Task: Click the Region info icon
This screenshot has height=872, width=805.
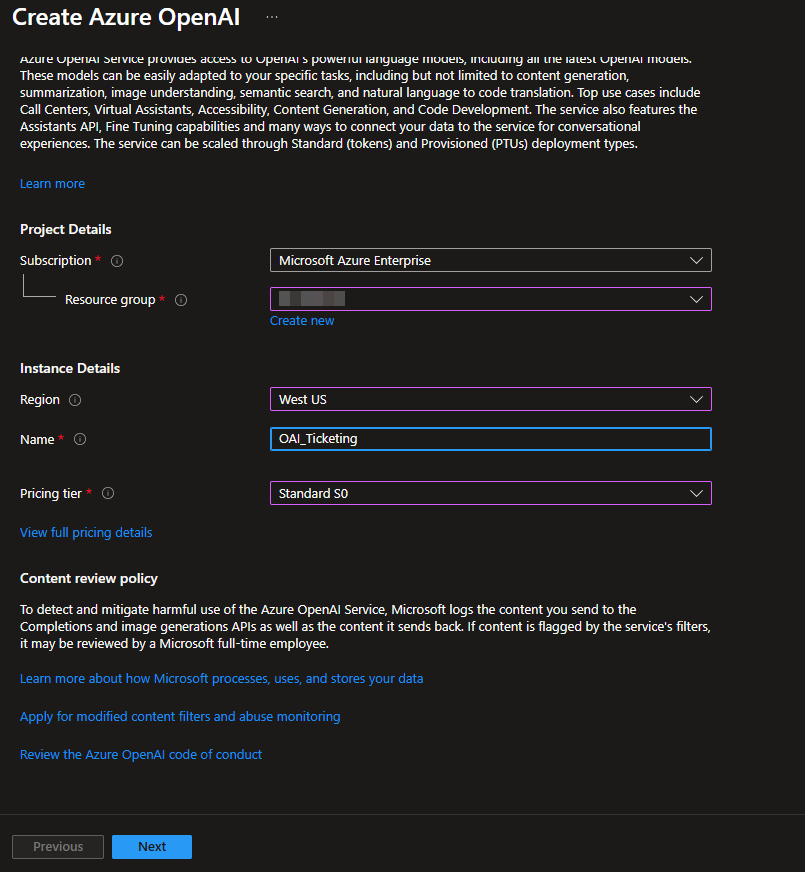Action: [75, 399]
